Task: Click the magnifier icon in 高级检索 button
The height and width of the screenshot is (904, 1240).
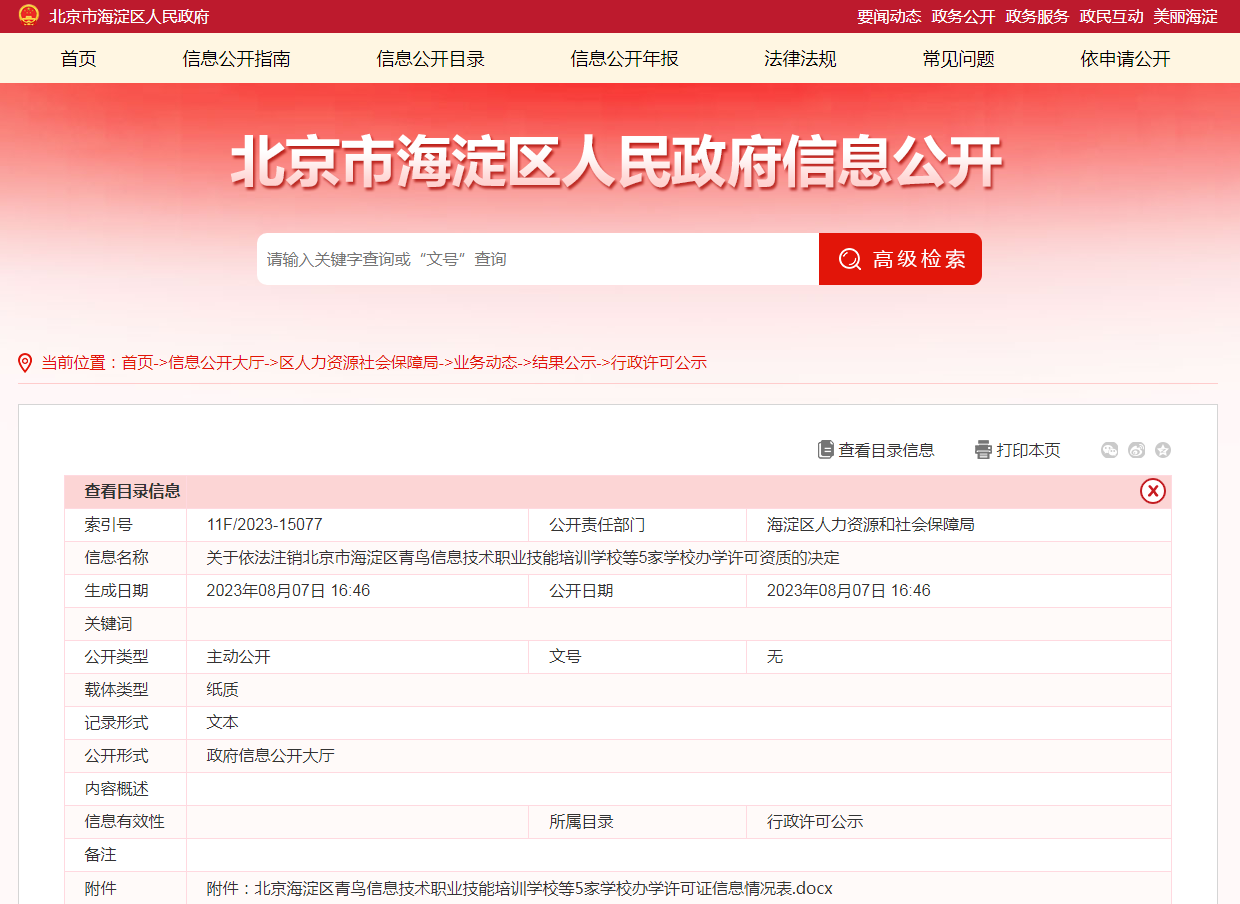Action: pos(850,259)
